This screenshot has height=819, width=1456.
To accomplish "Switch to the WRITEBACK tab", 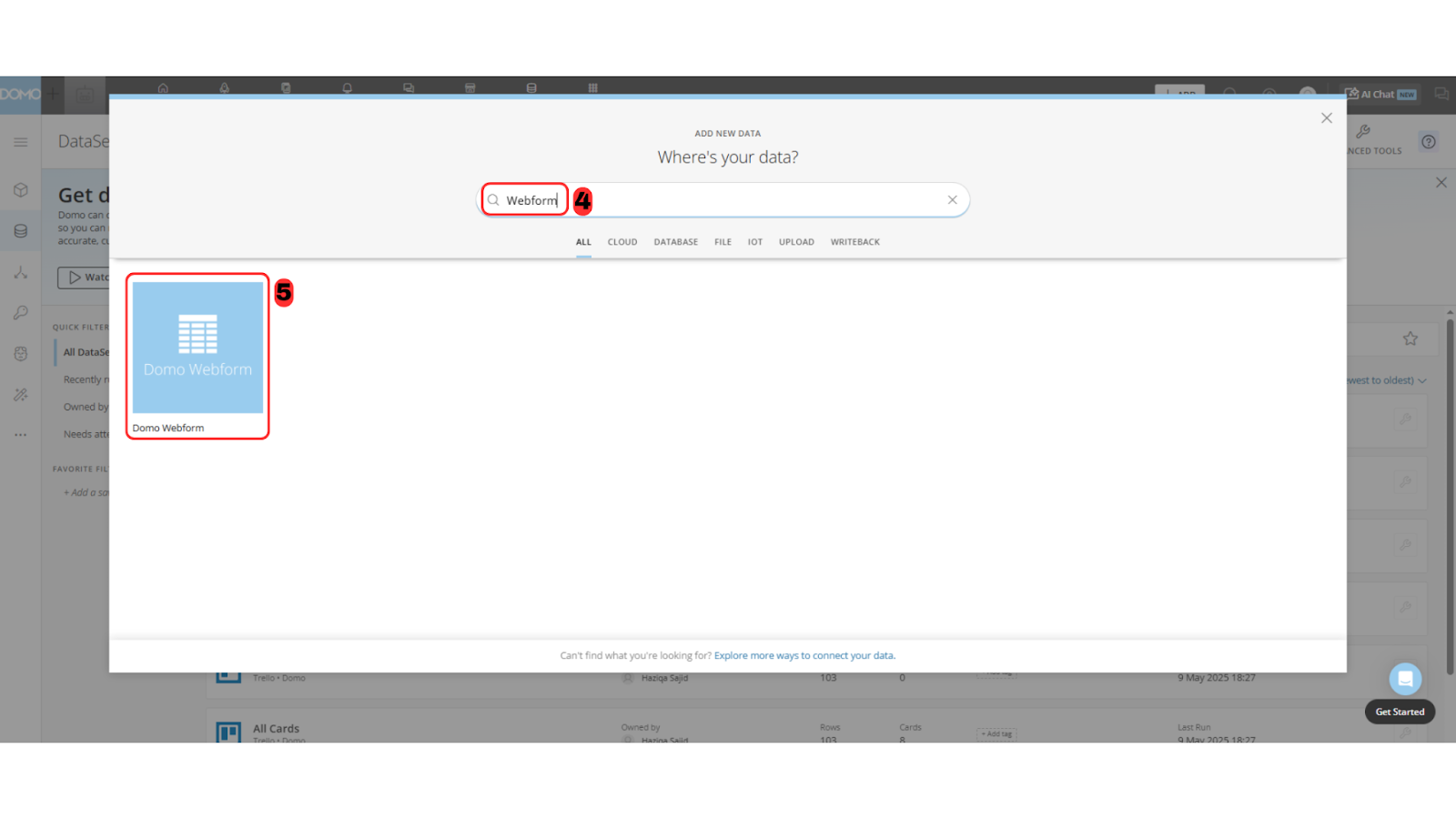I will pyautogui.click(x=854, y=242).
